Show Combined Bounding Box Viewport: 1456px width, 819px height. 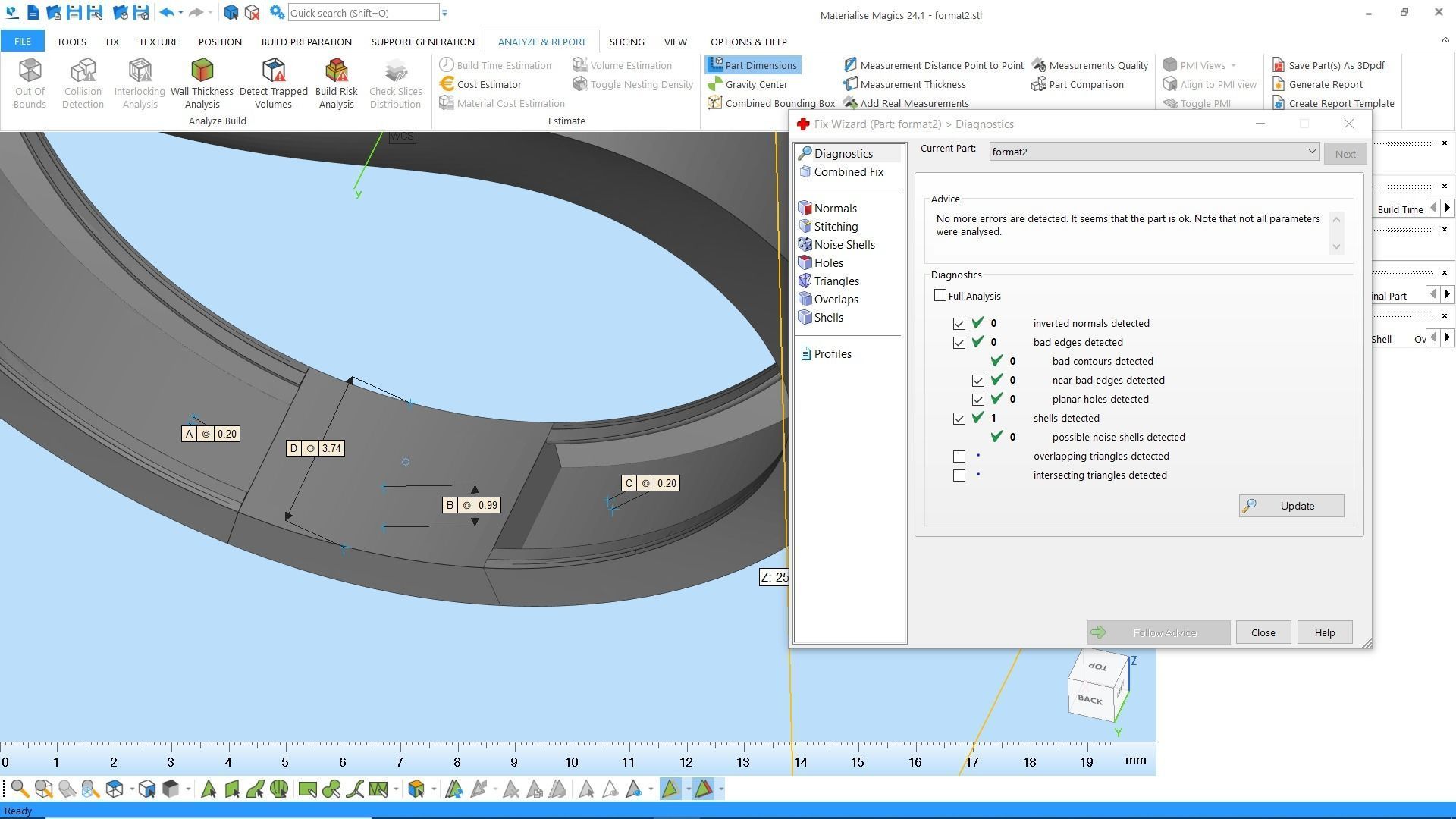771,103
